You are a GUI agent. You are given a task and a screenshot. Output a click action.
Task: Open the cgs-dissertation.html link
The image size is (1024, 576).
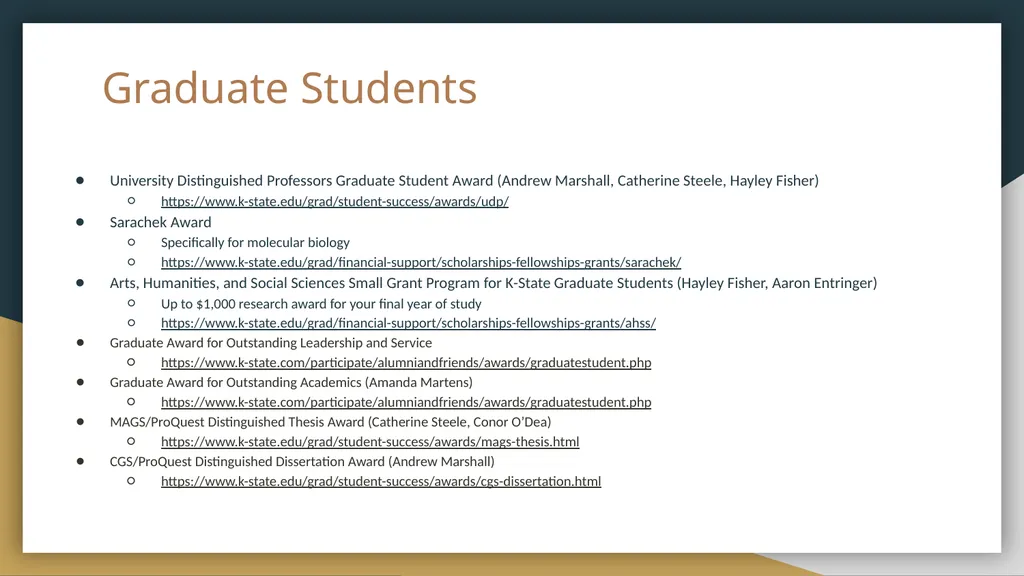(x=381, y=481)
